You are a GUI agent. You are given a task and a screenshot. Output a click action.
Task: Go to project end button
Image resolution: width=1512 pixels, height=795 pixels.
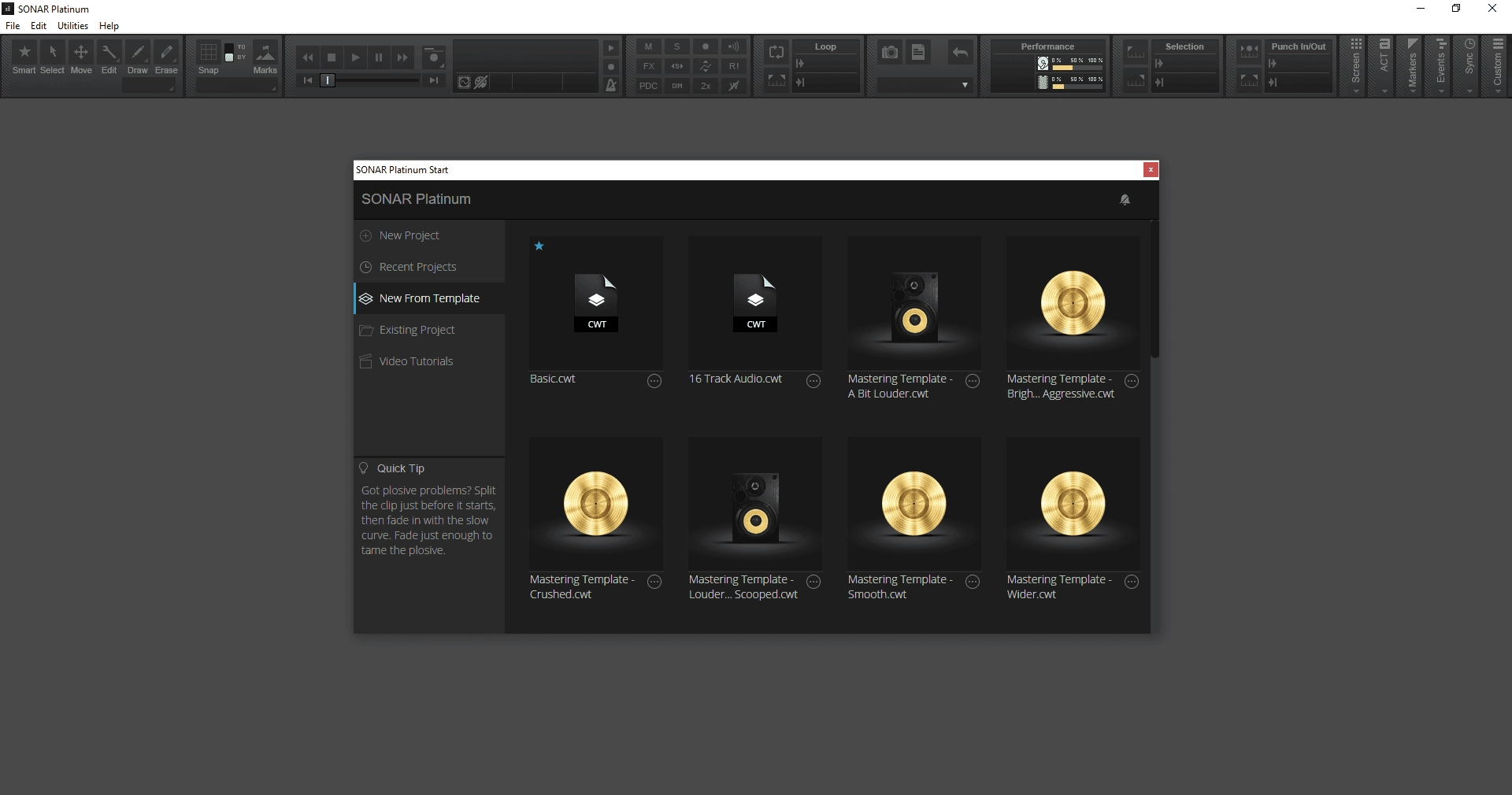(434, 80)
